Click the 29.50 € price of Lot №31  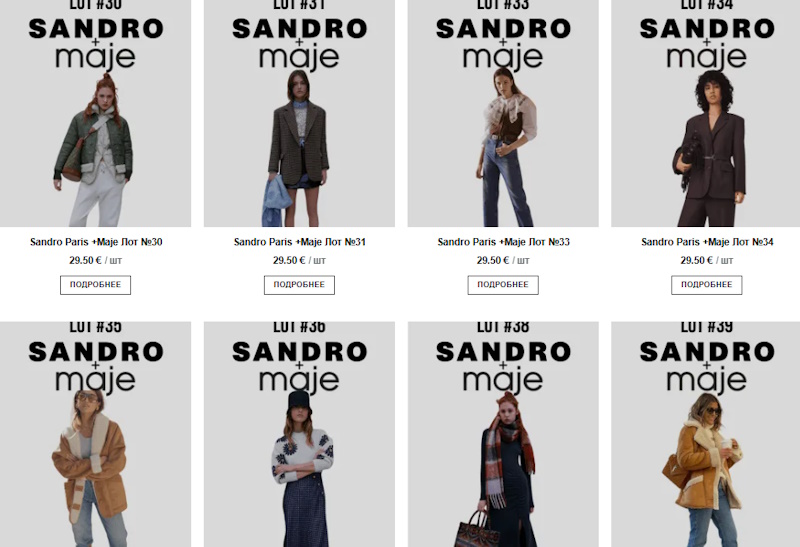point(289,260)
